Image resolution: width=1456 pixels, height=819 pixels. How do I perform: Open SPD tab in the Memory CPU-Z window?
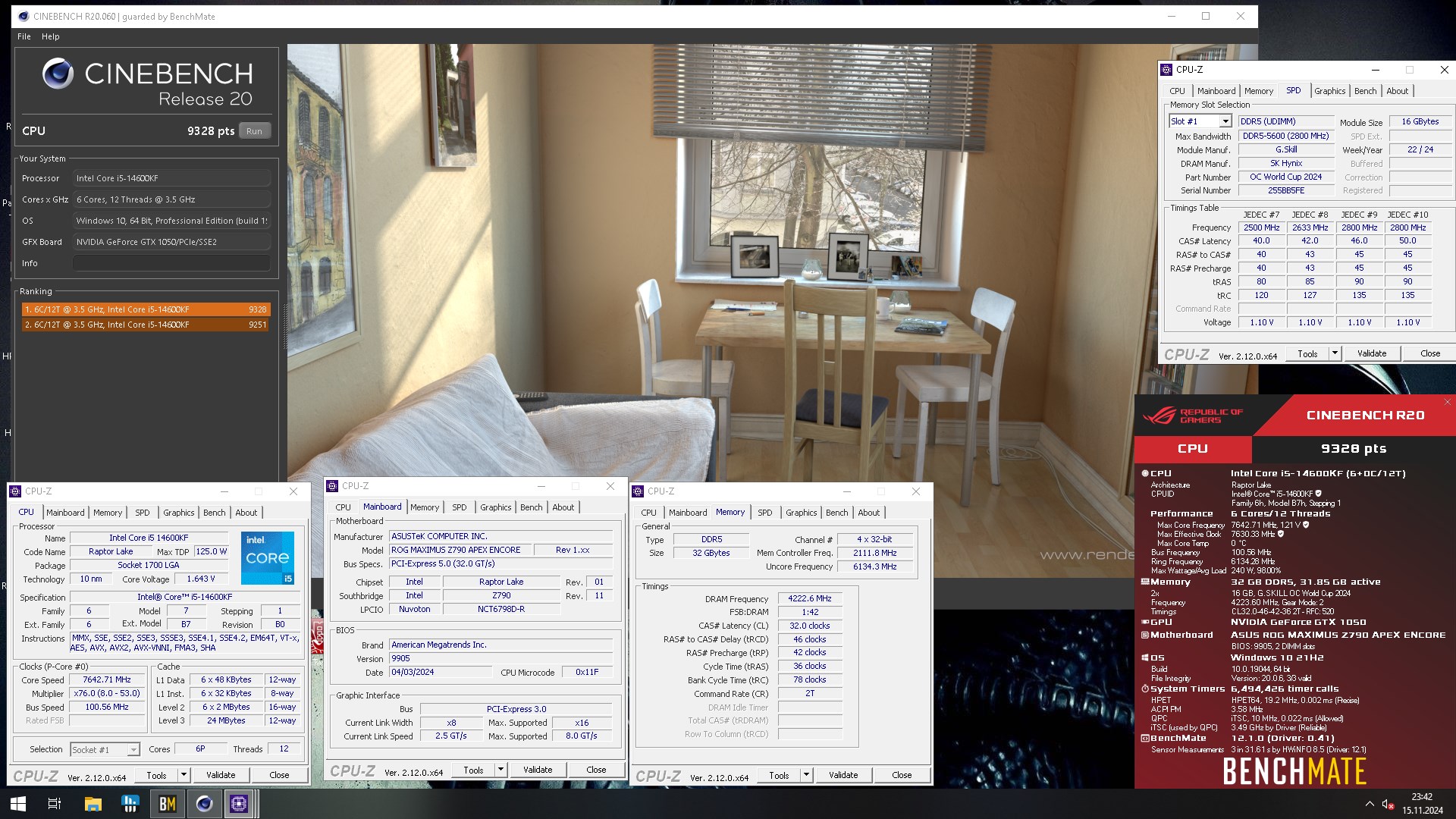click(764, 513)
